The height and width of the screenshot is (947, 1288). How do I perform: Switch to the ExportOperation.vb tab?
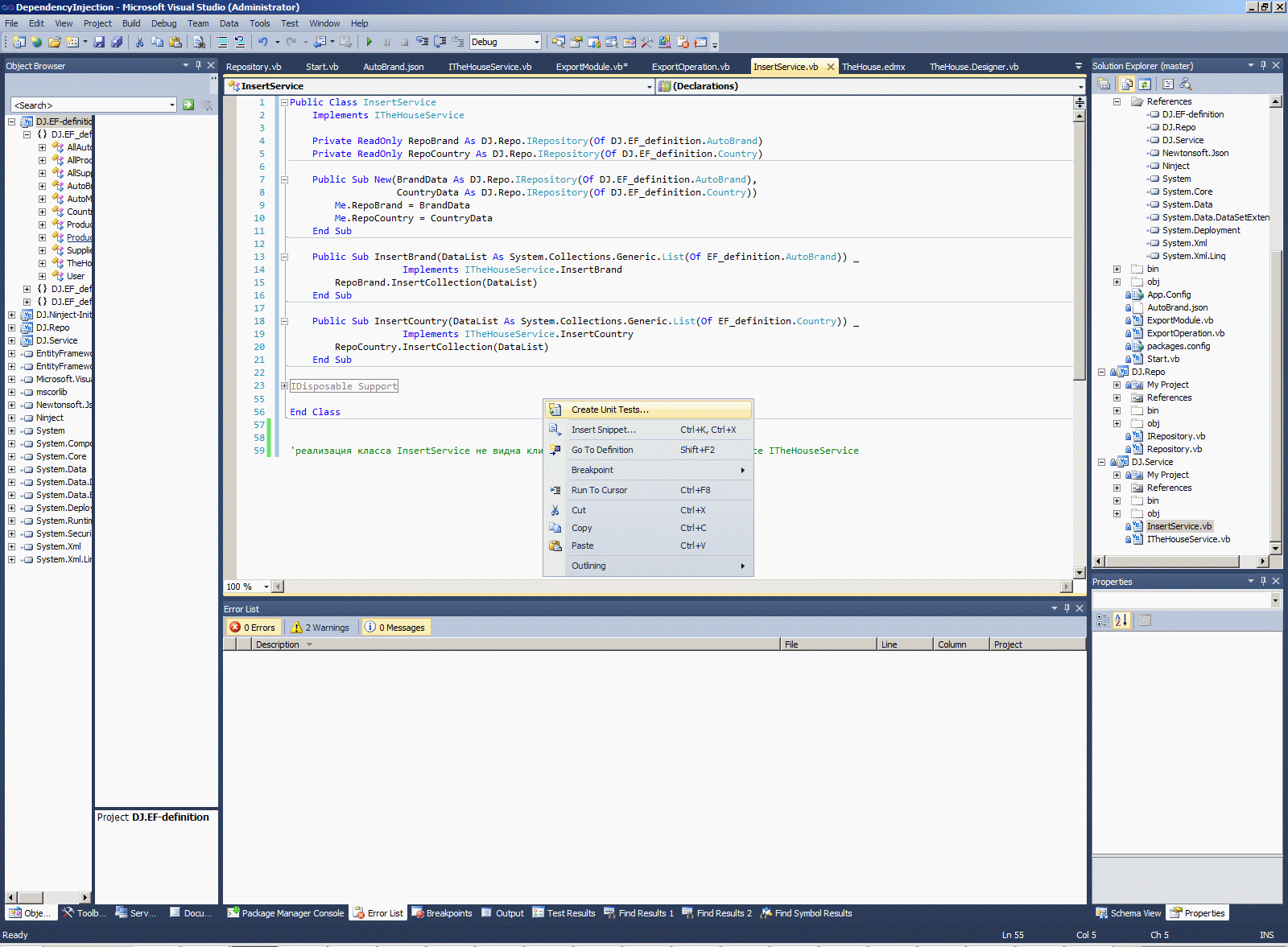690,67
